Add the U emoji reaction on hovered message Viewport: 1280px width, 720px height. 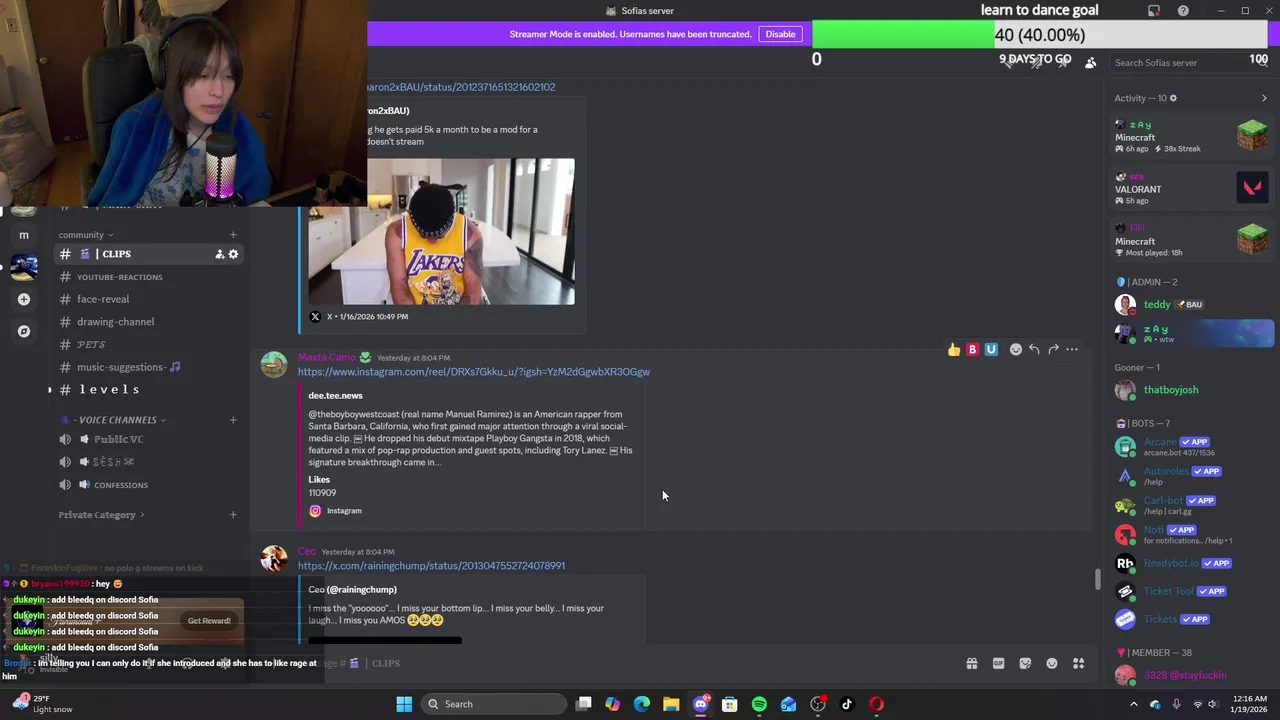pyautogui.click(x=991, y=349)
